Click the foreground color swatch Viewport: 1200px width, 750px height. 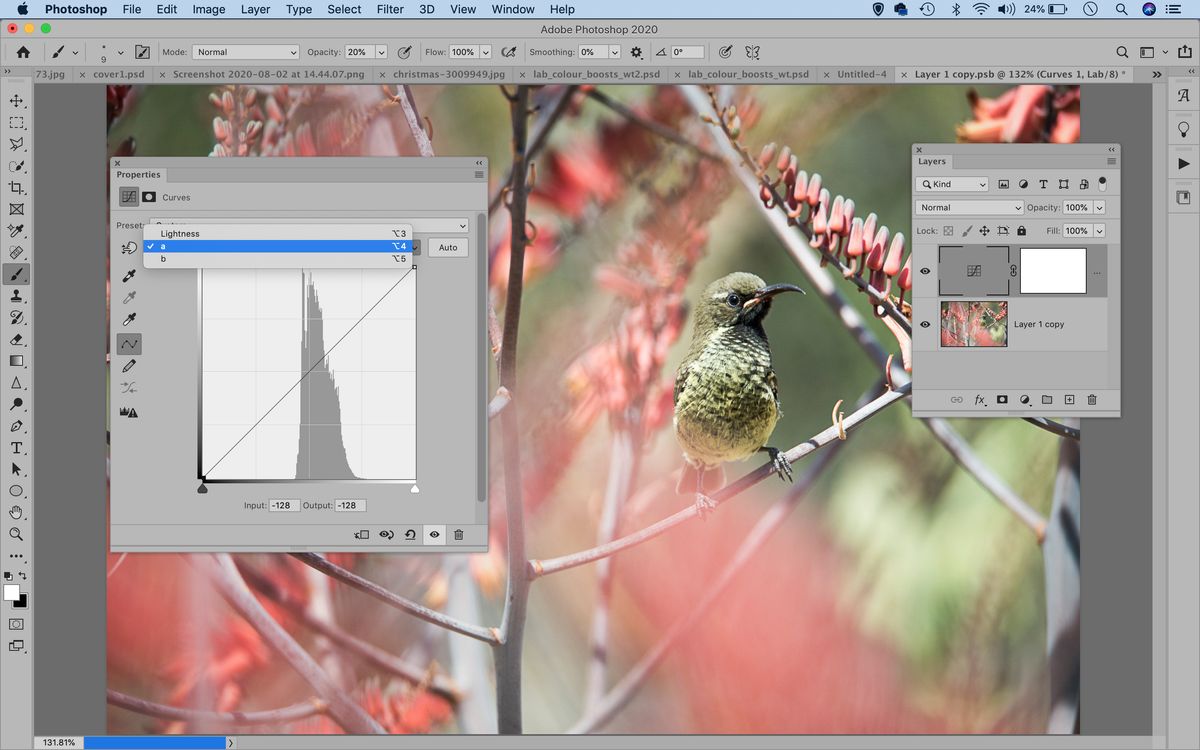(12, 592)
